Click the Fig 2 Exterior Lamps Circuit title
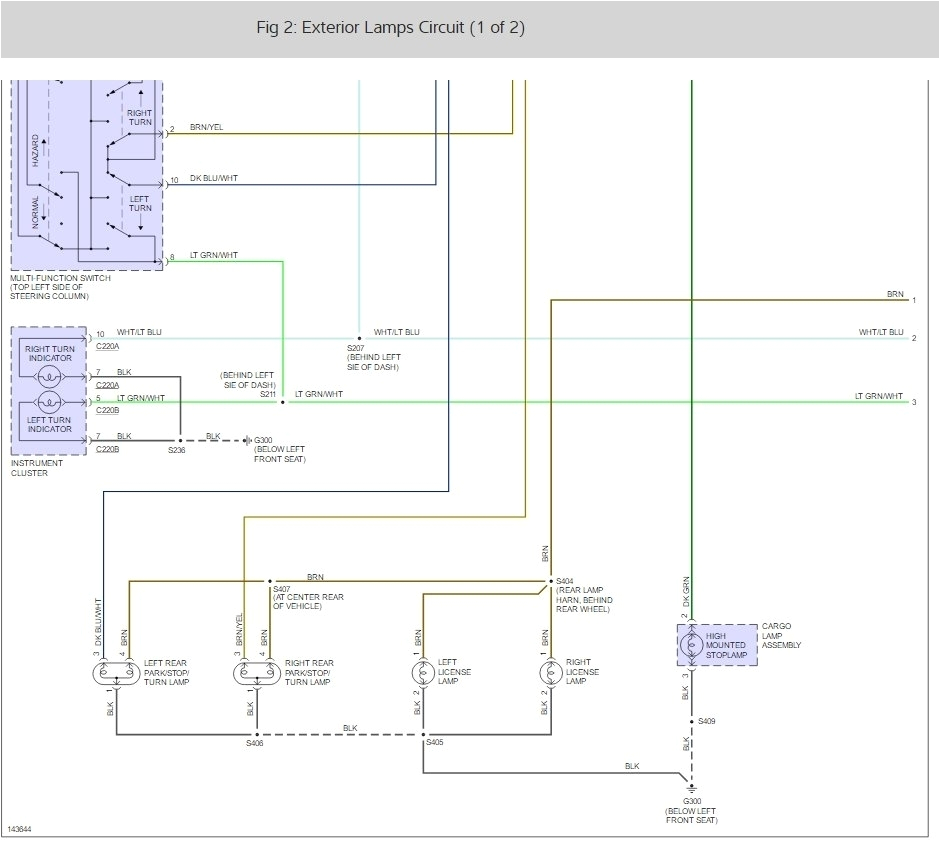 (x=392, y=28)
